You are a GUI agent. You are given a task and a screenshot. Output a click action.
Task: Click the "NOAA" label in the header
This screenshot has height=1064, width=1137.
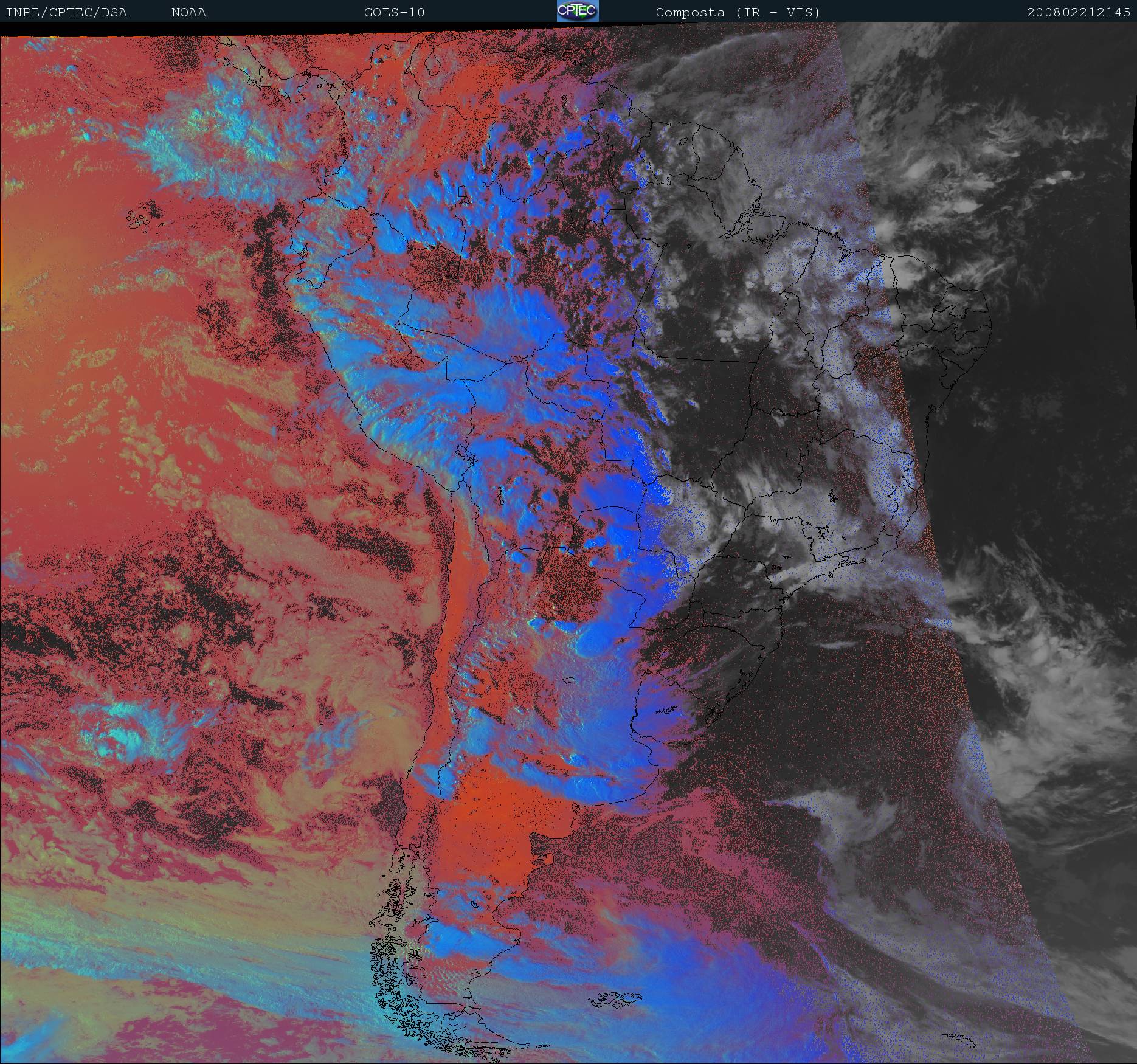188,12
